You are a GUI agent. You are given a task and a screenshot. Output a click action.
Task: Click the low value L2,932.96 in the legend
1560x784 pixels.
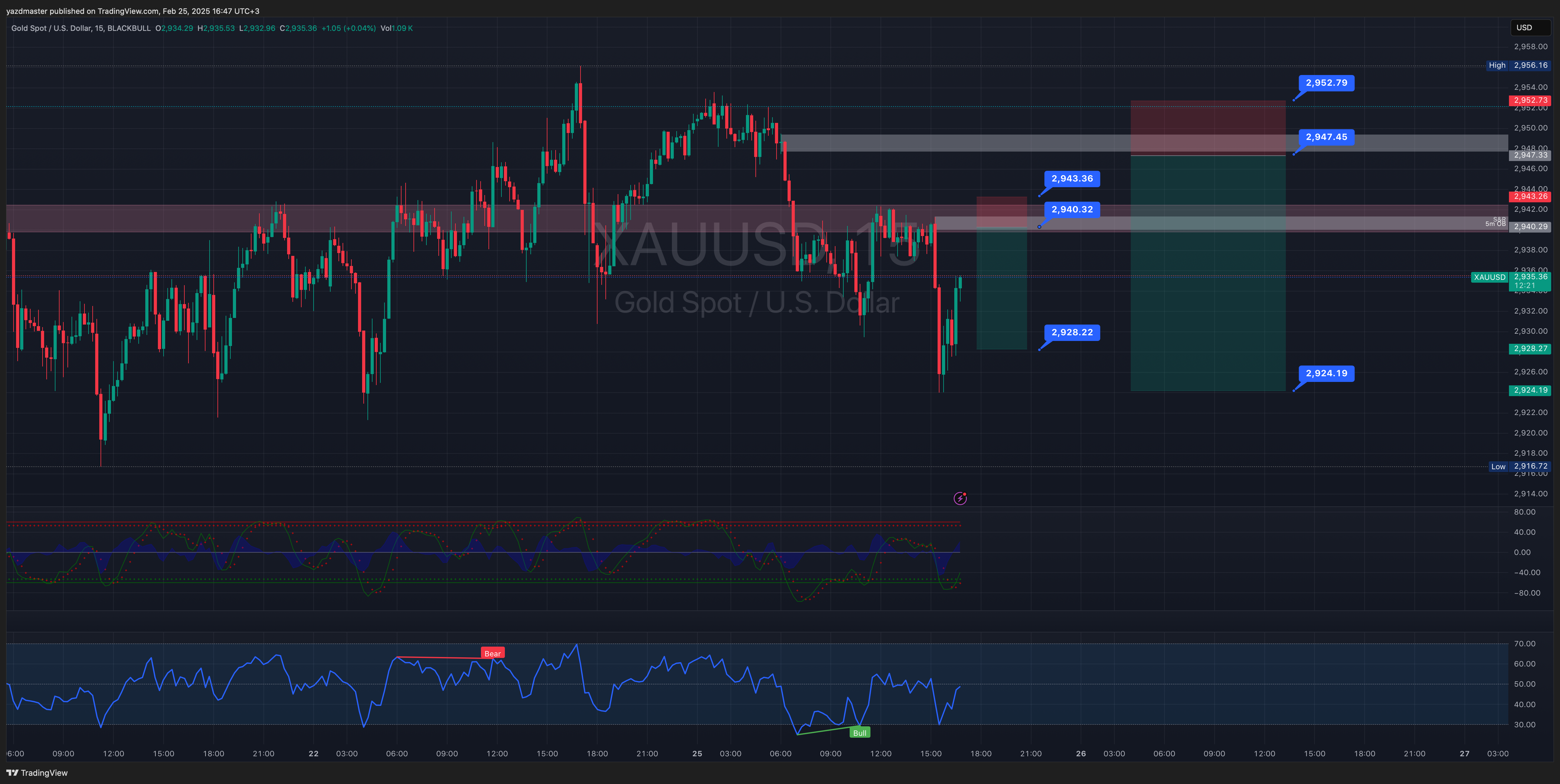[x=257, y=28]
